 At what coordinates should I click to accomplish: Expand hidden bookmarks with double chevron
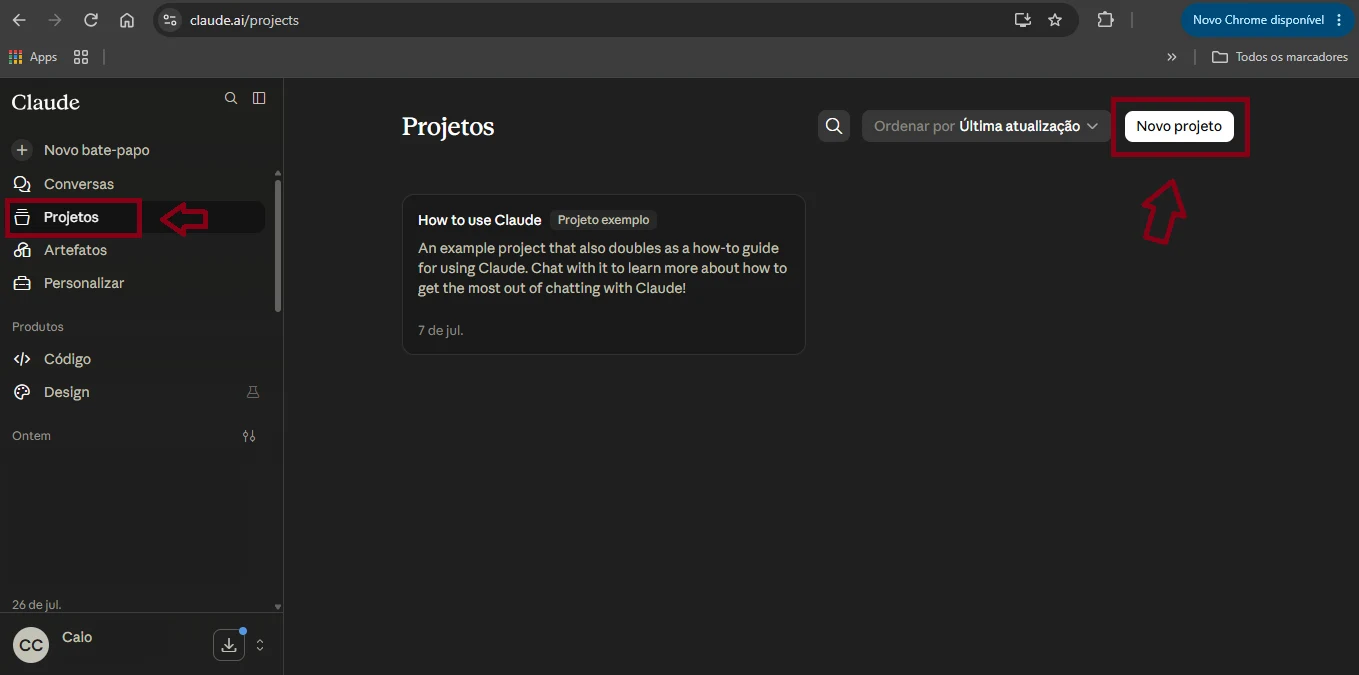(x=1172, y=57)
